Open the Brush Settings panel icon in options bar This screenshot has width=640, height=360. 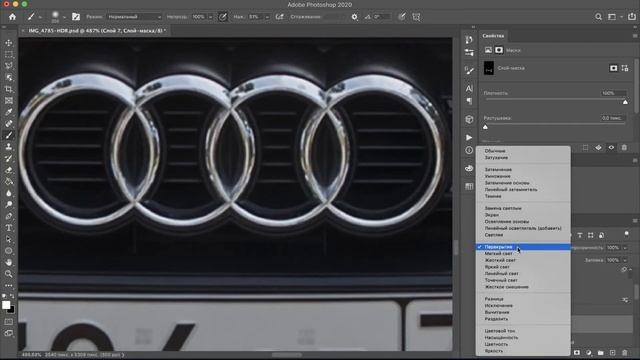click(x=76, y=17)
